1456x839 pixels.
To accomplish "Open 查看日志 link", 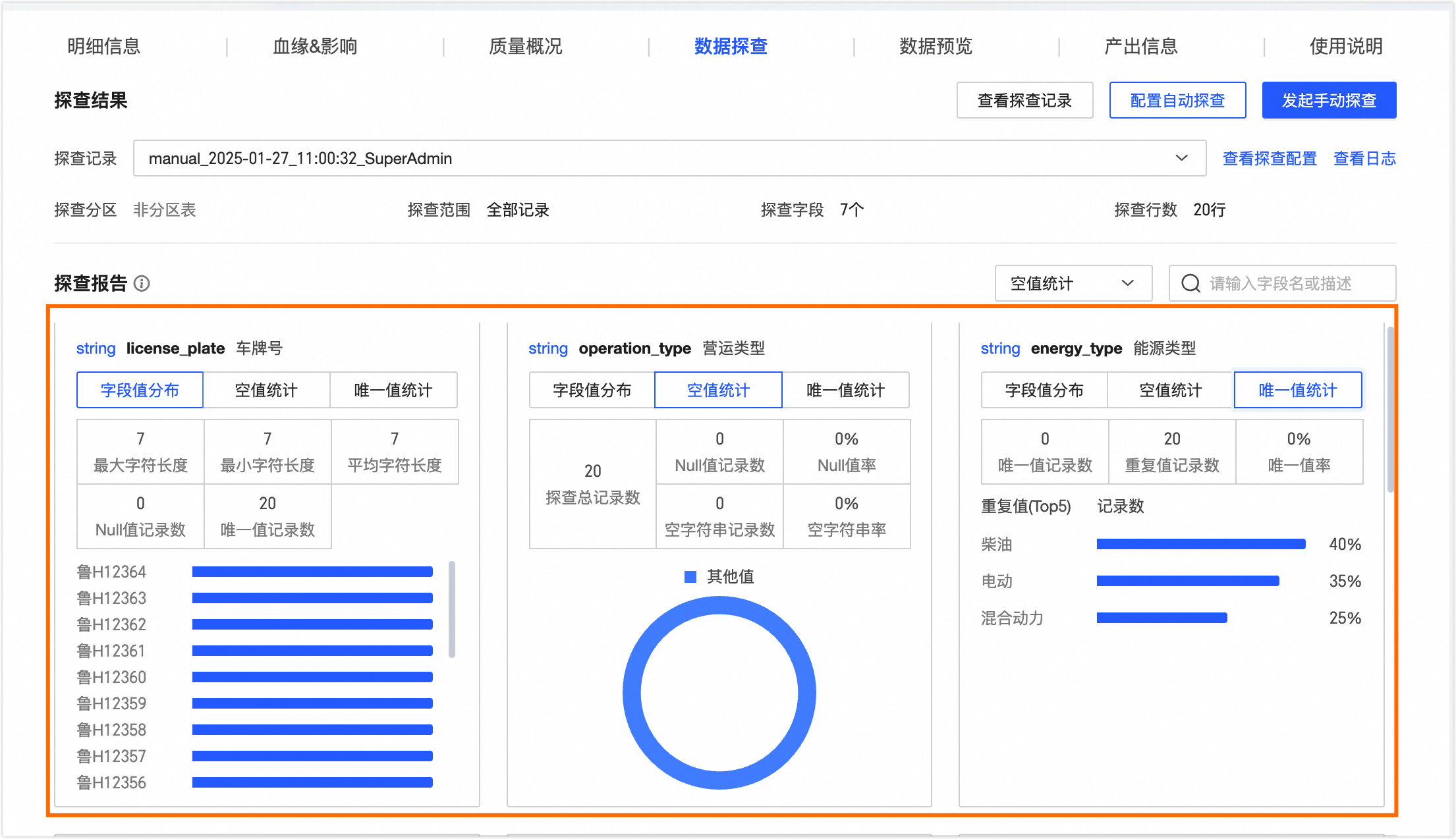I will 1364,158.
